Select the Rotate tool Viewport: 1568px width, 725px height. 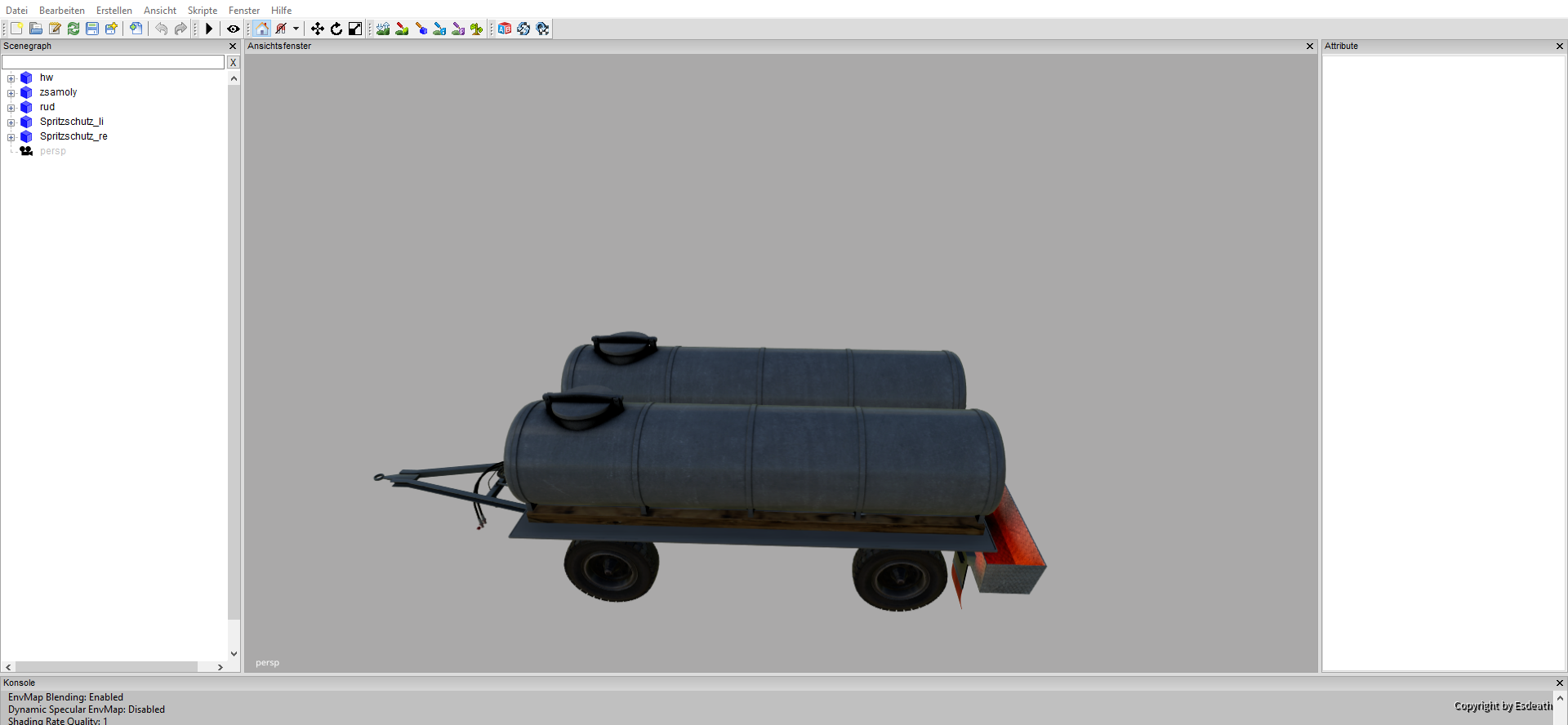pyautogui.click(x=336, y=29)
